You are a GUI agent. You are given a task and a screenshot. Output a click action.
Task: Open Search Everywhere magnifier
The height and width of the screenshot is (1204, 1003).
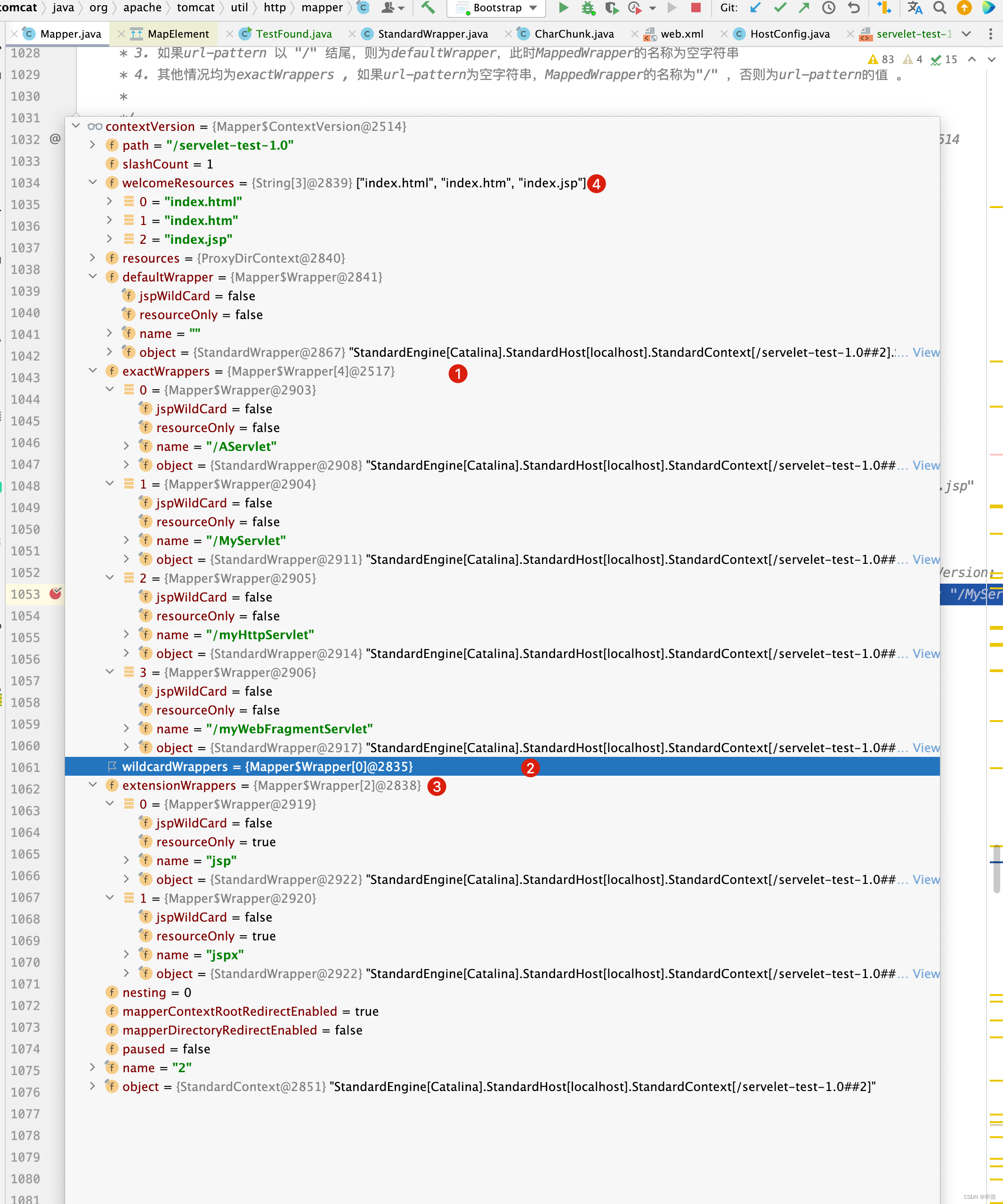[x=939, y=8]
